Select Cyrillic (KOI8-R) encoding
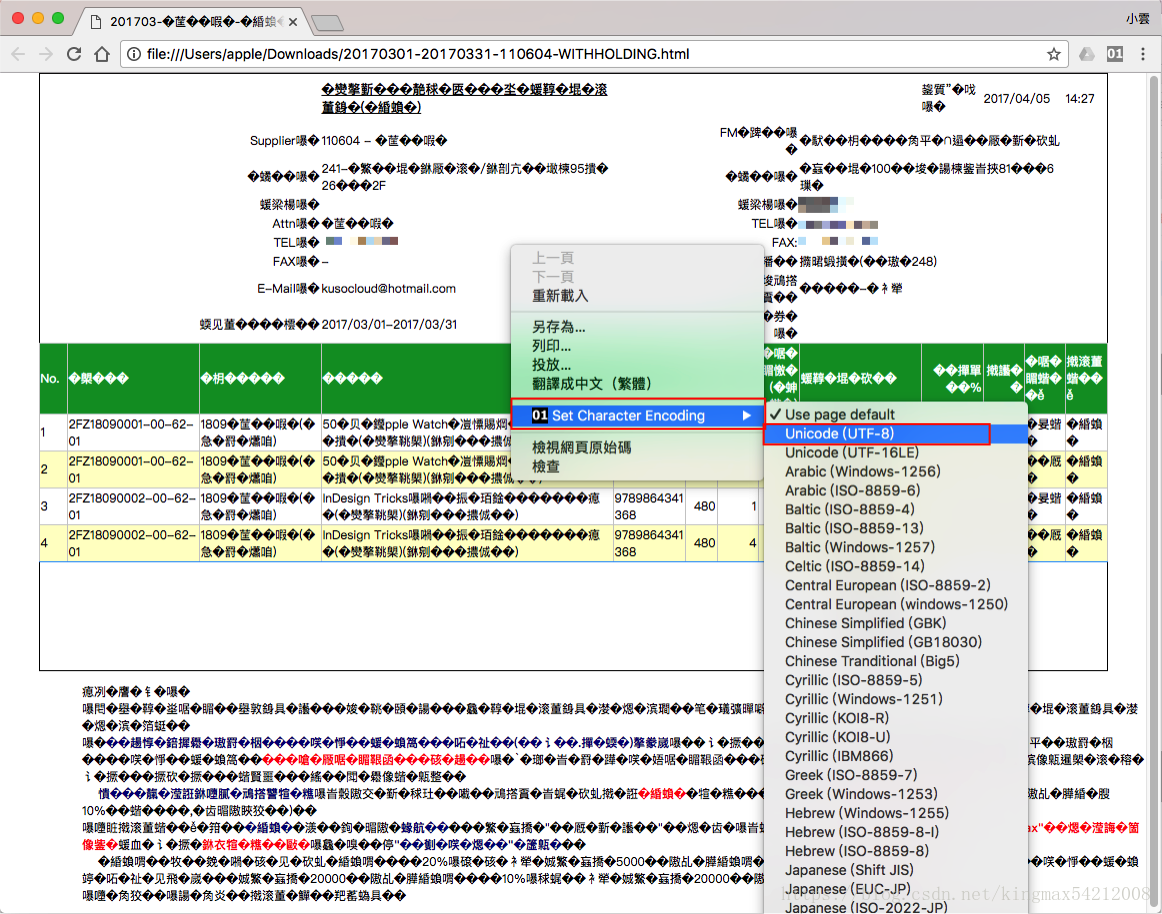Screen dimensions: 1162x914 click(x=895, y=718)
